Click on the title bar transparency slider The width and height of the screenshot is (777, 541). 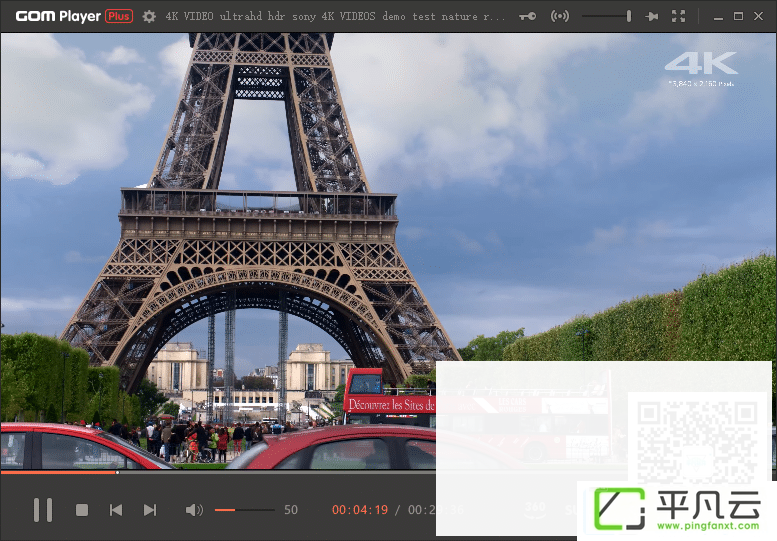pos(607,16)
